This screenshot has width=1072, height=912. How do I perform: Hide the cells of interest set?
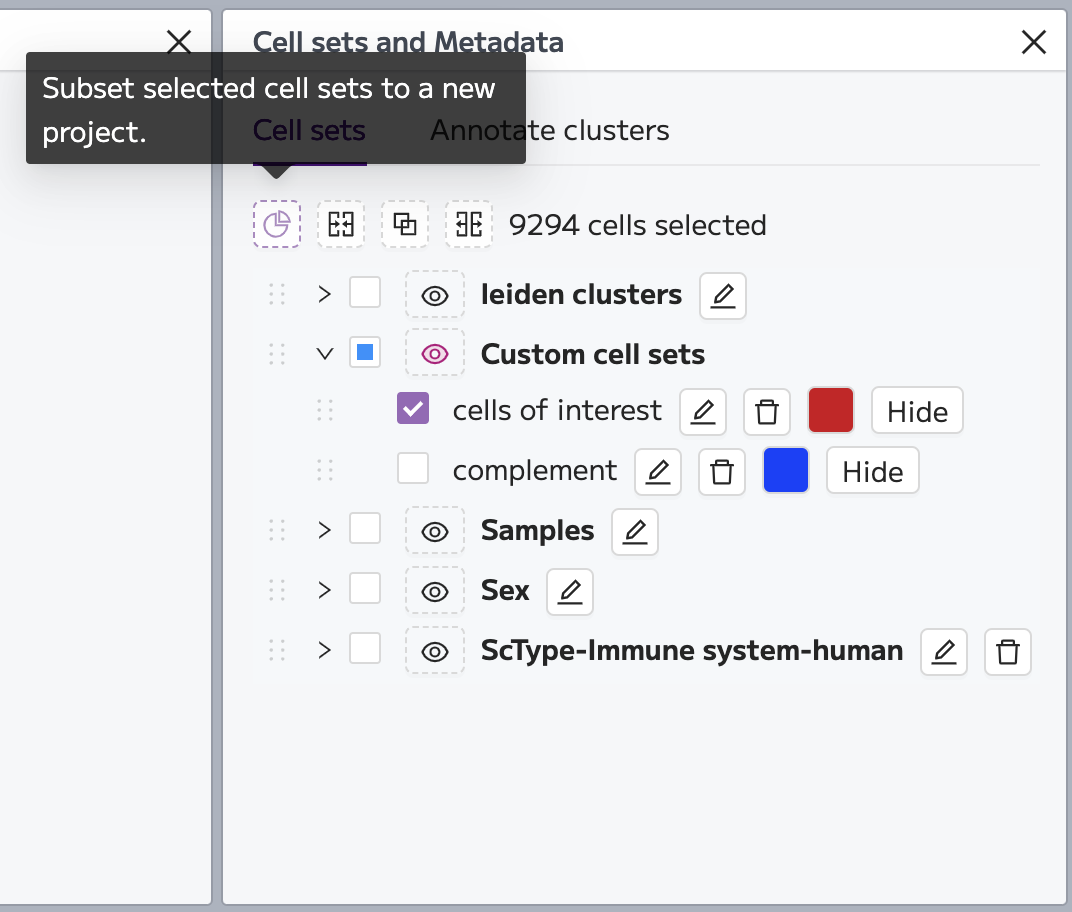pos(917,411)
